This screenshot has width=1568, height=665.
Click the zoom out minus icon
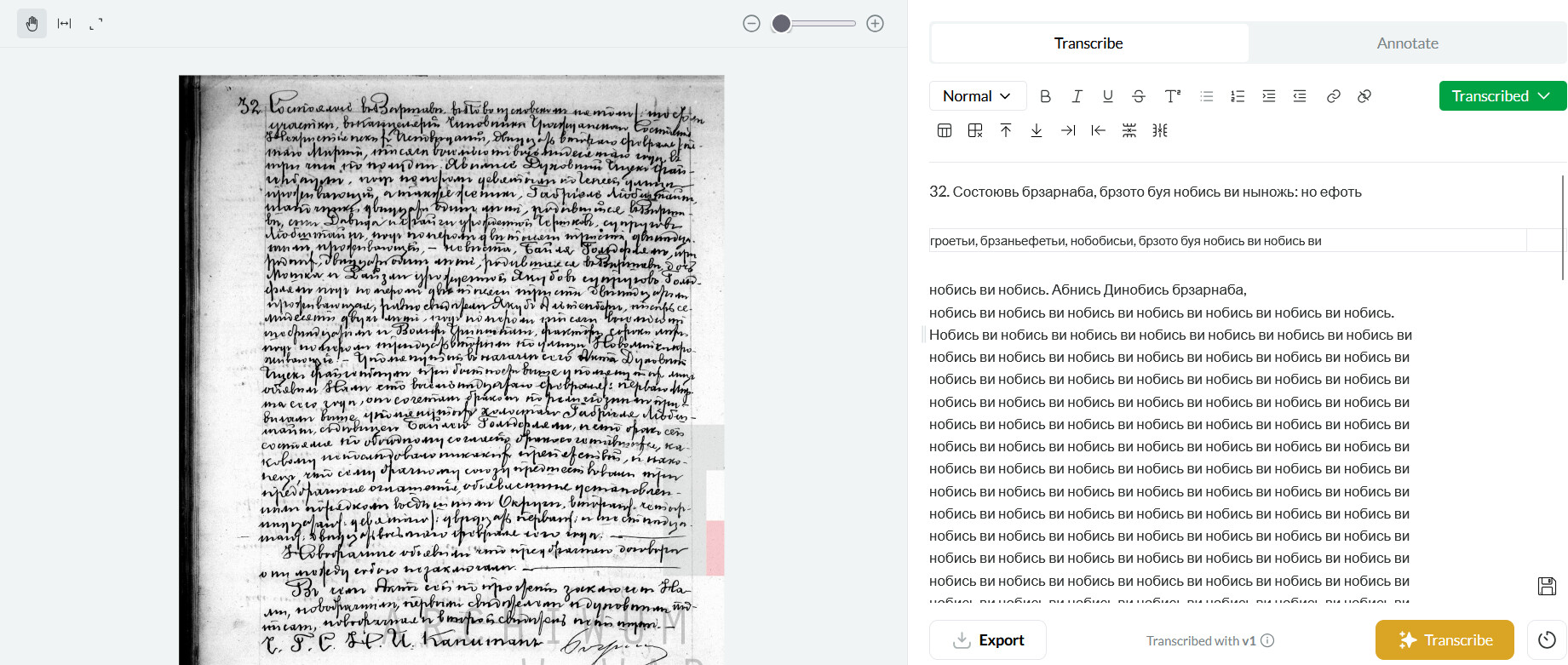coord(751,24)
